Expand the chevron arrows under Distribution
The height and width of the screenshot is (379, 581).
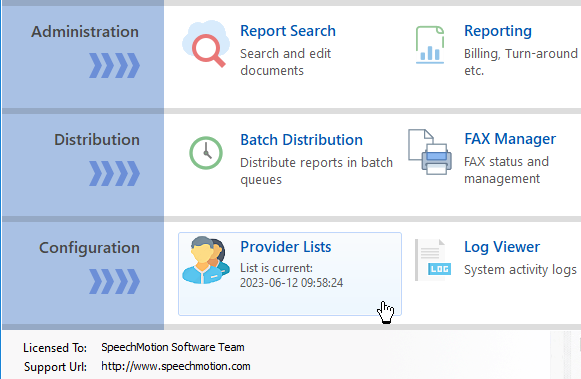click(x=114, y=173)
